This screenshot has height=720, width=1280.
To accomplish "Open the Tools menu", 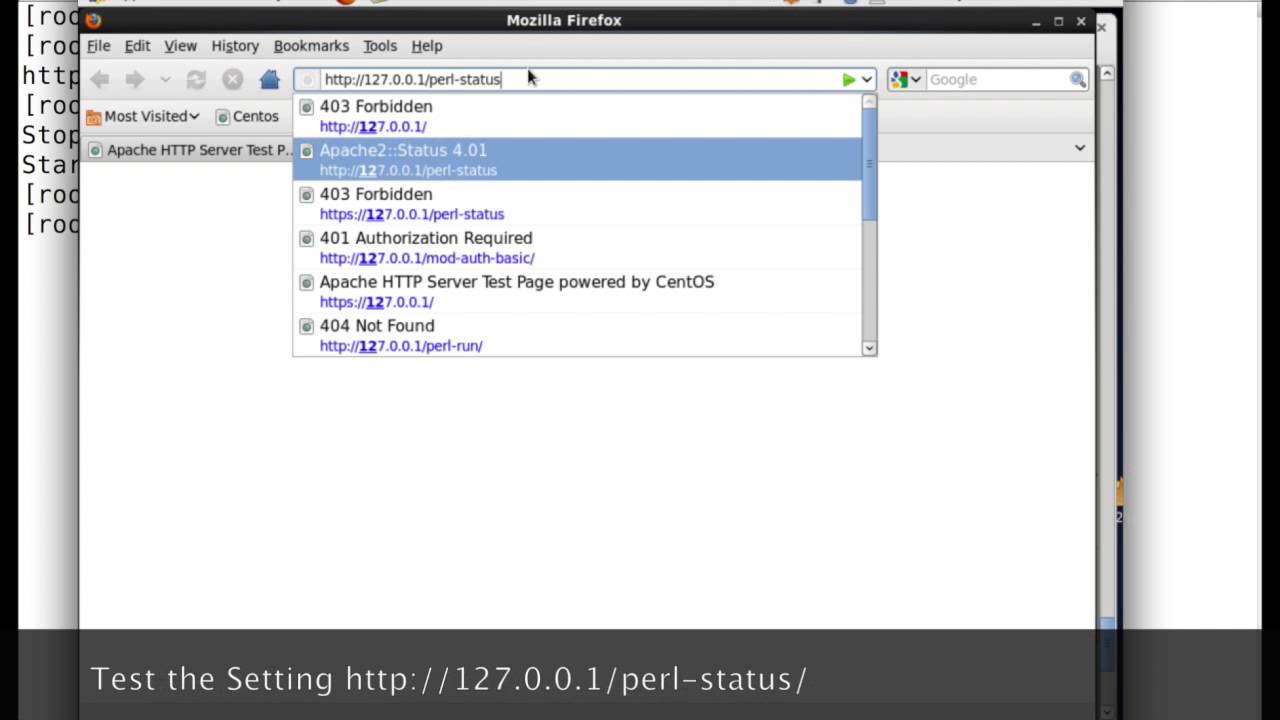I will [x=380, y=46].
